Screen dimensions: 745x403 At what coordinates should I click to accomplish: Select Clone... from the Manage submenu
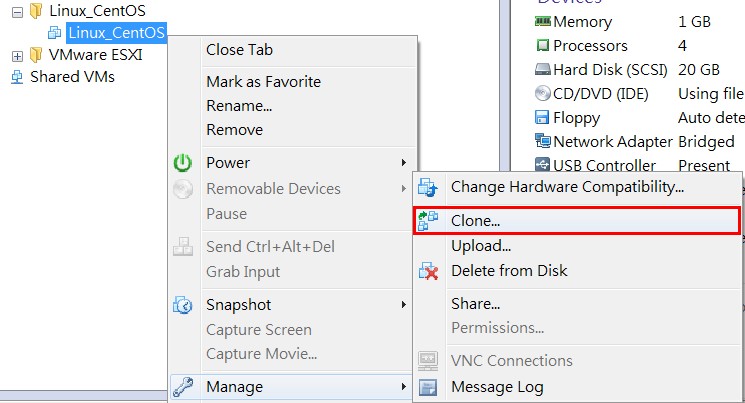(x=476, y=220)
